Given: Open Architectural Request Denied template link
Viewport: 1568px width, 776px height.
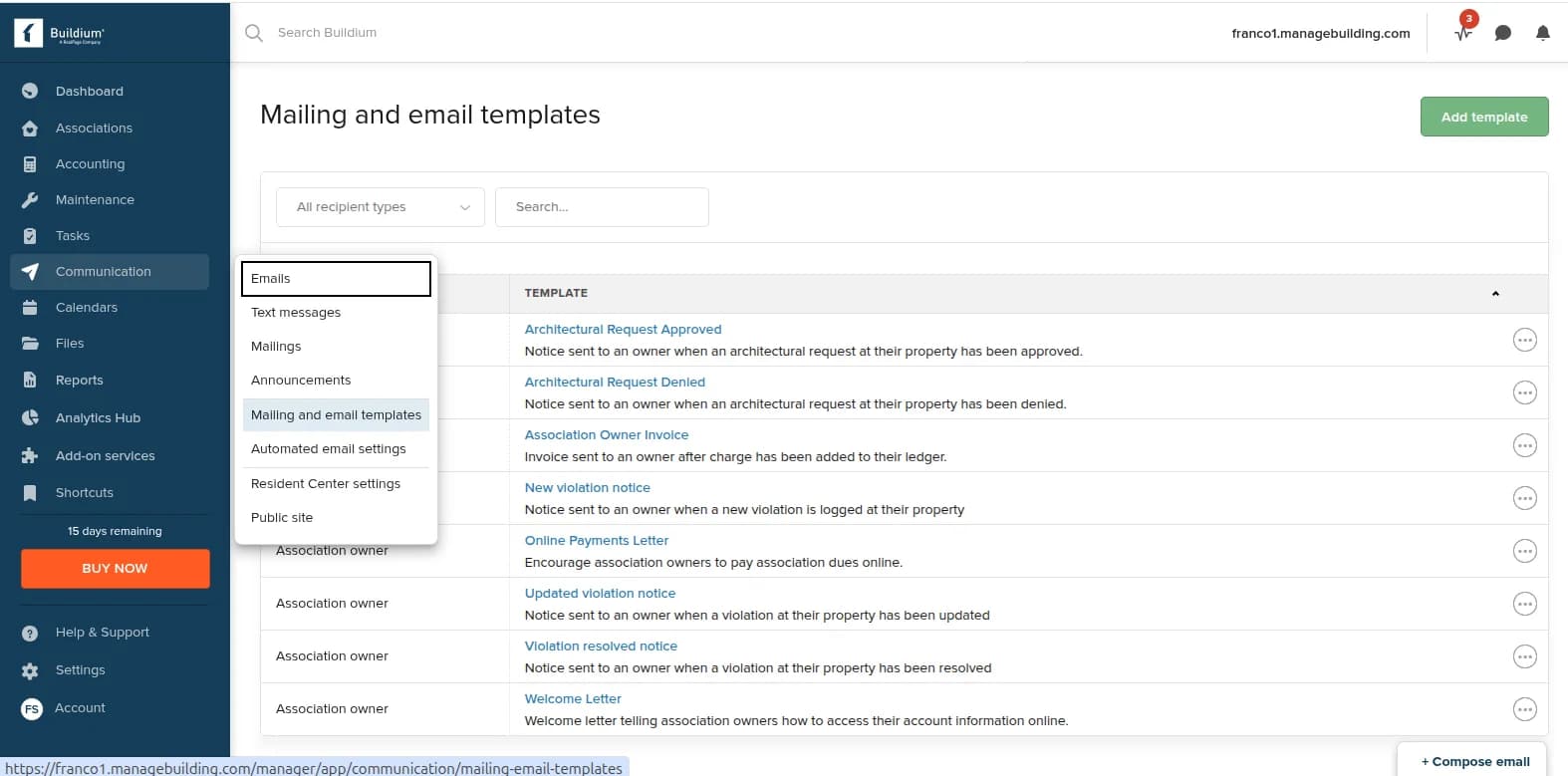Looking at the screenshot, I should point(615,383).
